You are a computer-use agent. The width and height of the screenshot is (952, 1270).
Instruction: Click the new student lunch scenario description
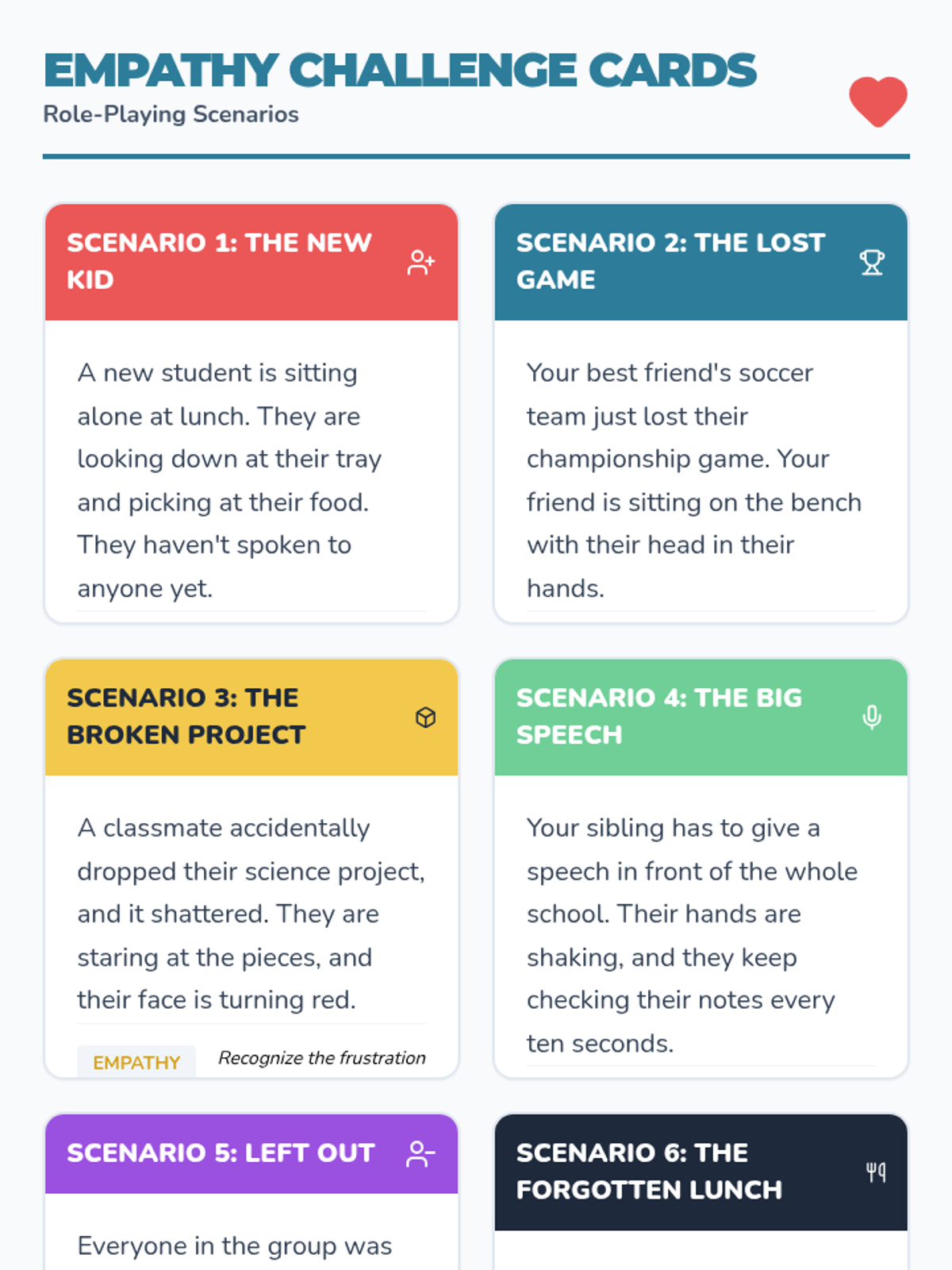point(229,480)
